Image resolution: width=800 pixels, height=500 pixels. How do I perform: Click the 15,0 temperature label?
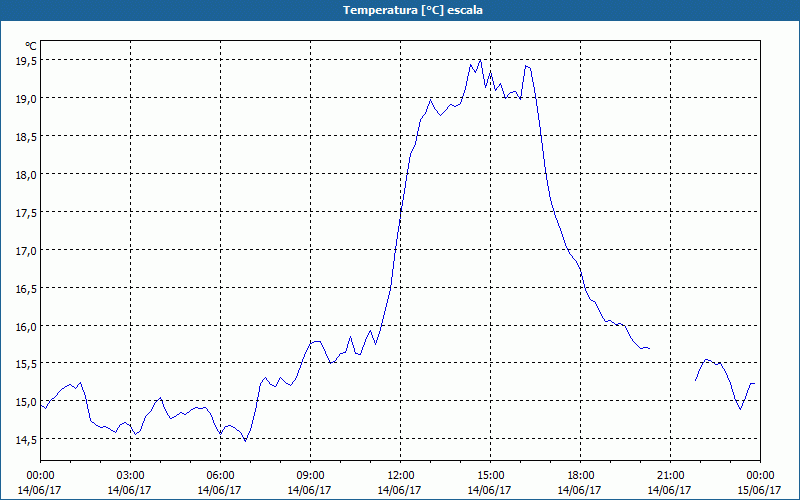pos(26,402)
